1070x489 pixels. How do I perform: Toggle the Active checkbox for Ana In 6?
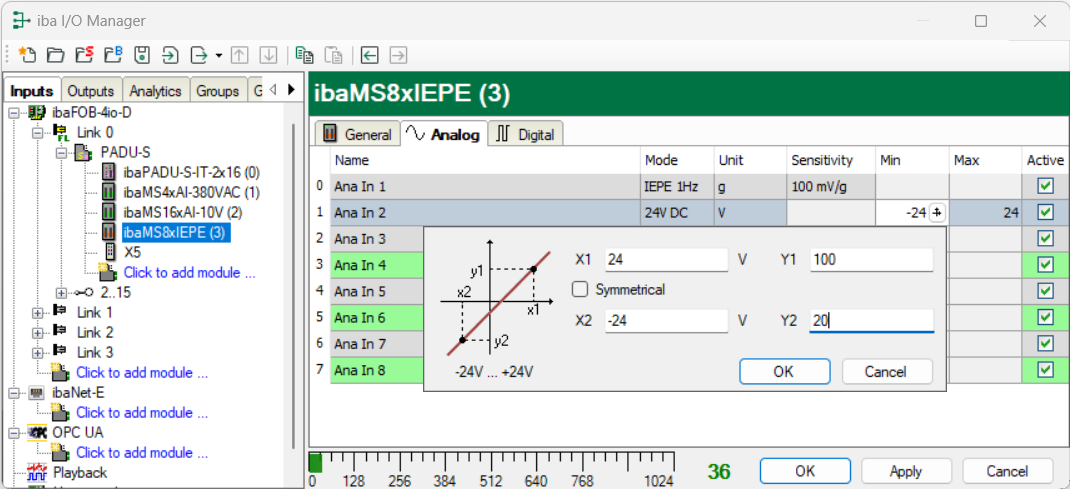pyautogui.click(x=1045, y=317)
